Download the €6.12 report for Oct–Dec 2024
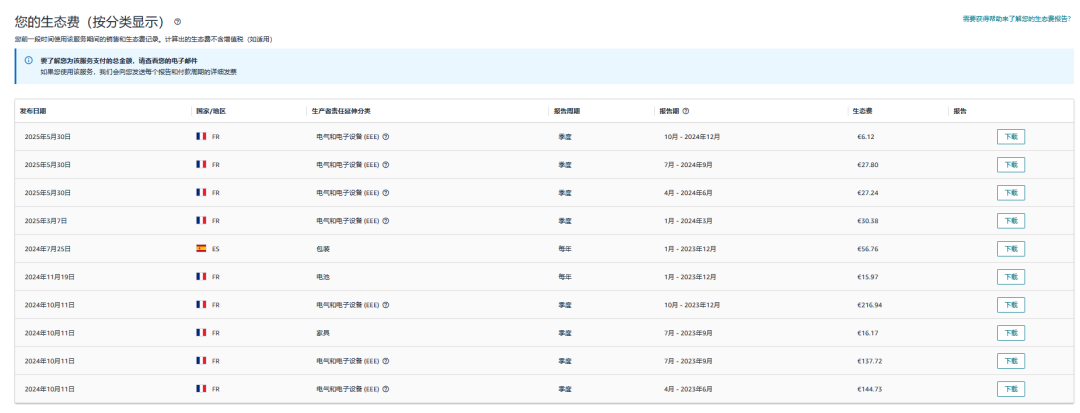This screenshot has width=1080, height=413. click(x=1010, y=136)
